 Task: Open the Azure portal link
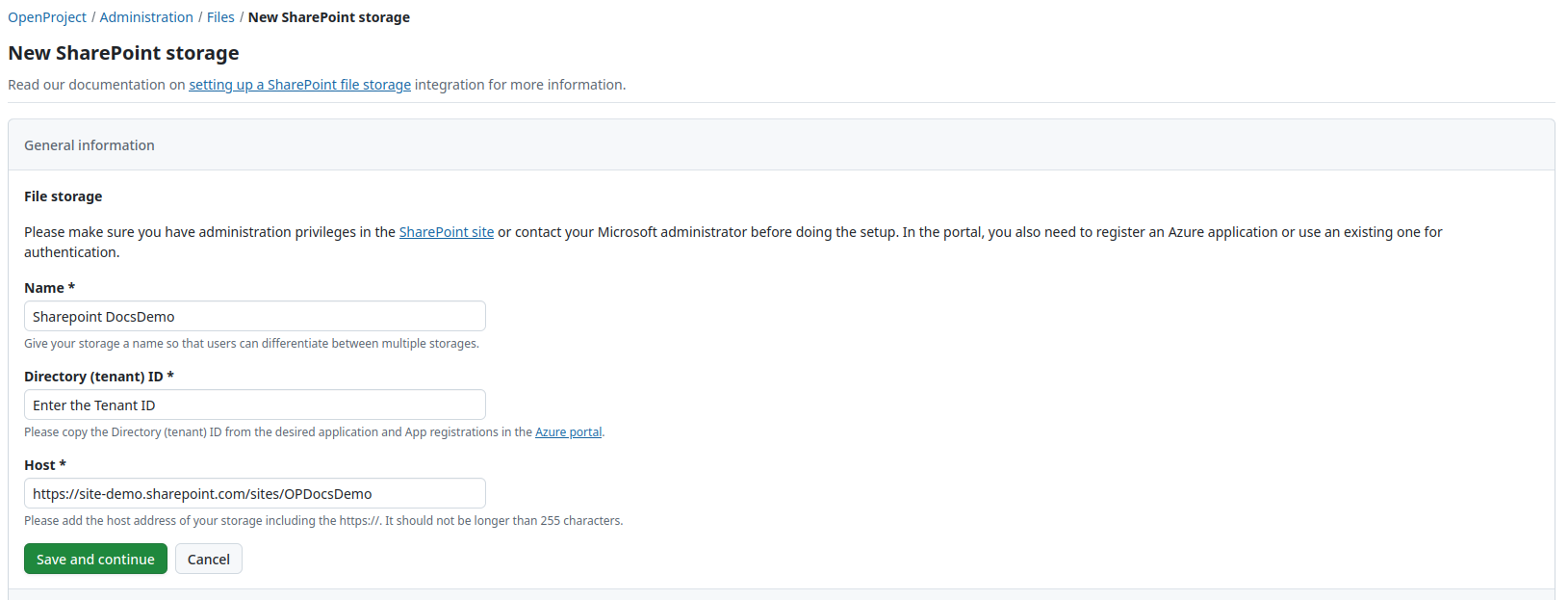[568, 432]
